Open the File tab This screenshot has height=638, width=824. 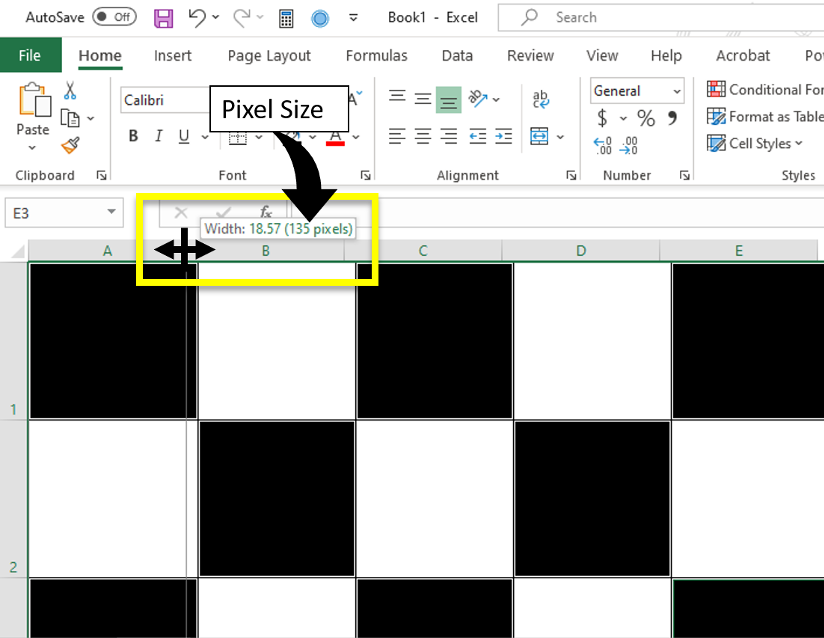(30, 55)
